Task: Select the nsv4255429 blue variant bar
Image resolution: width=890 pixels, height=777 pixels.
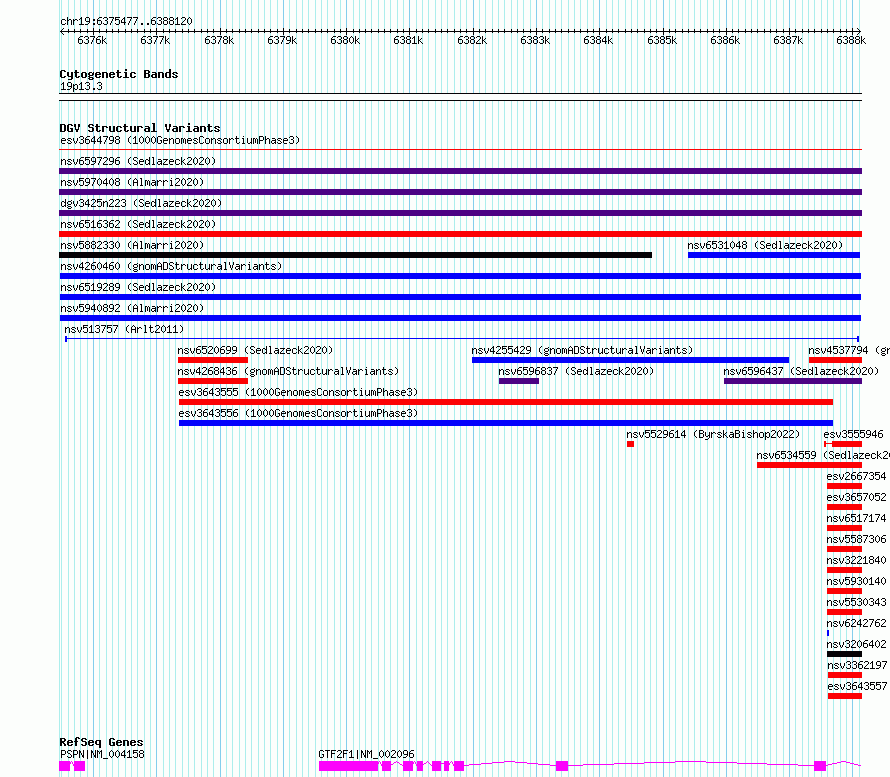Action: 630,360
